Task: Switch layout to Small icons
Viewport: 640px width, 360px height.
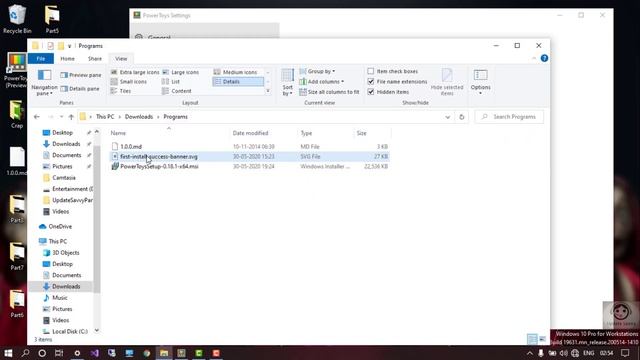Action: 129,82
